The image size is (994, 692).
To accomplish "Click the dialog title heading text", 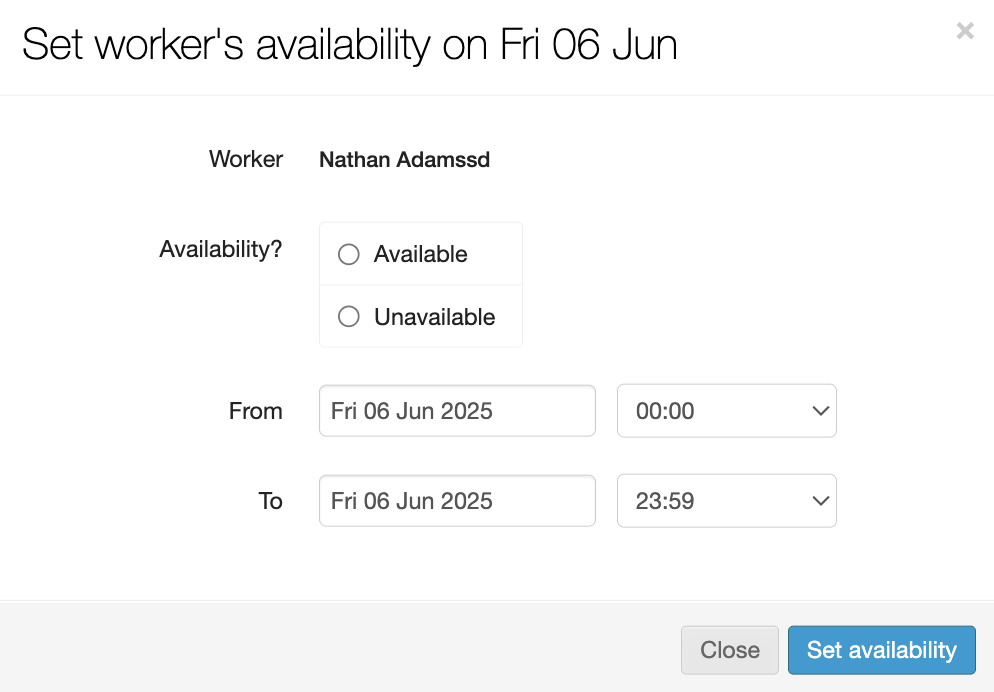I will tap(350, 45).
